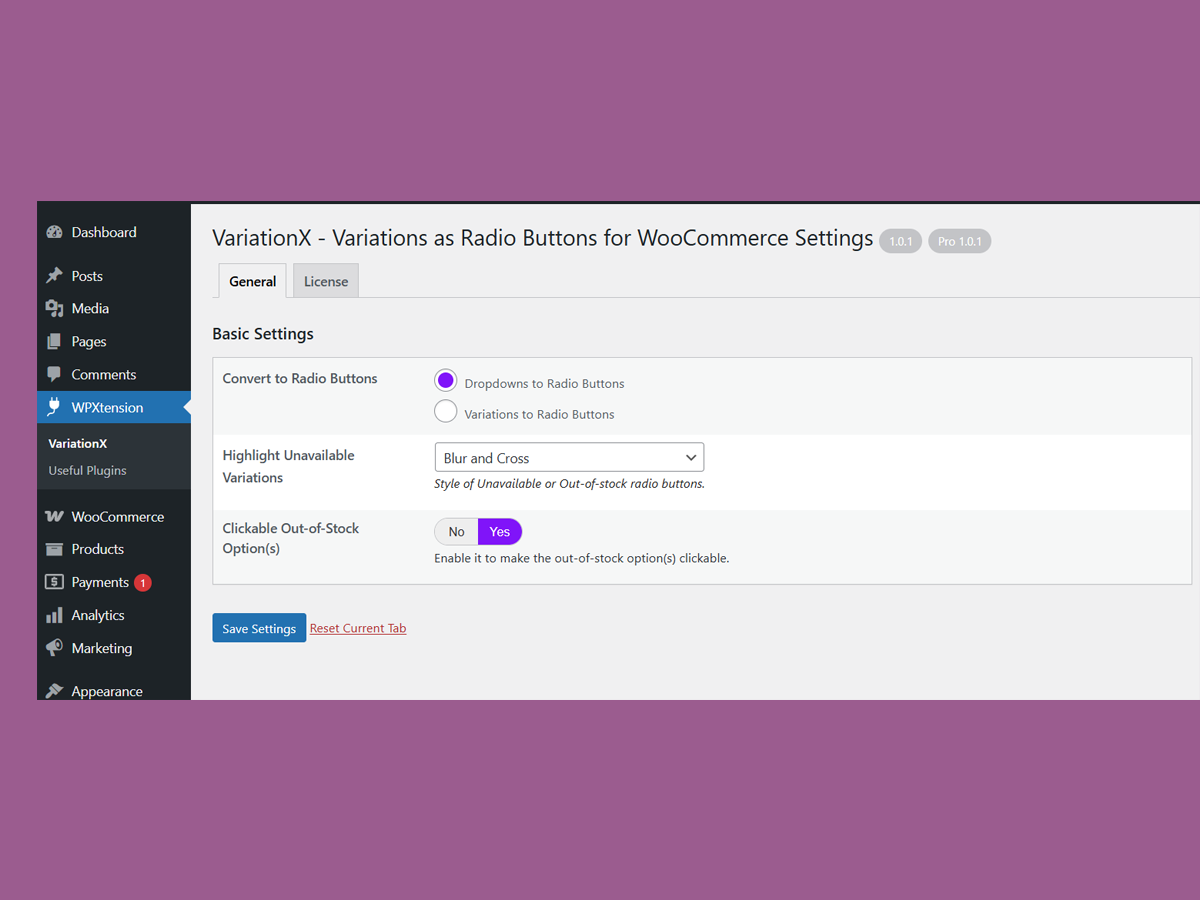Click the Reset Current Tab link
Image resolution: width=1200 pixels, height=900 pixels.
358,628
